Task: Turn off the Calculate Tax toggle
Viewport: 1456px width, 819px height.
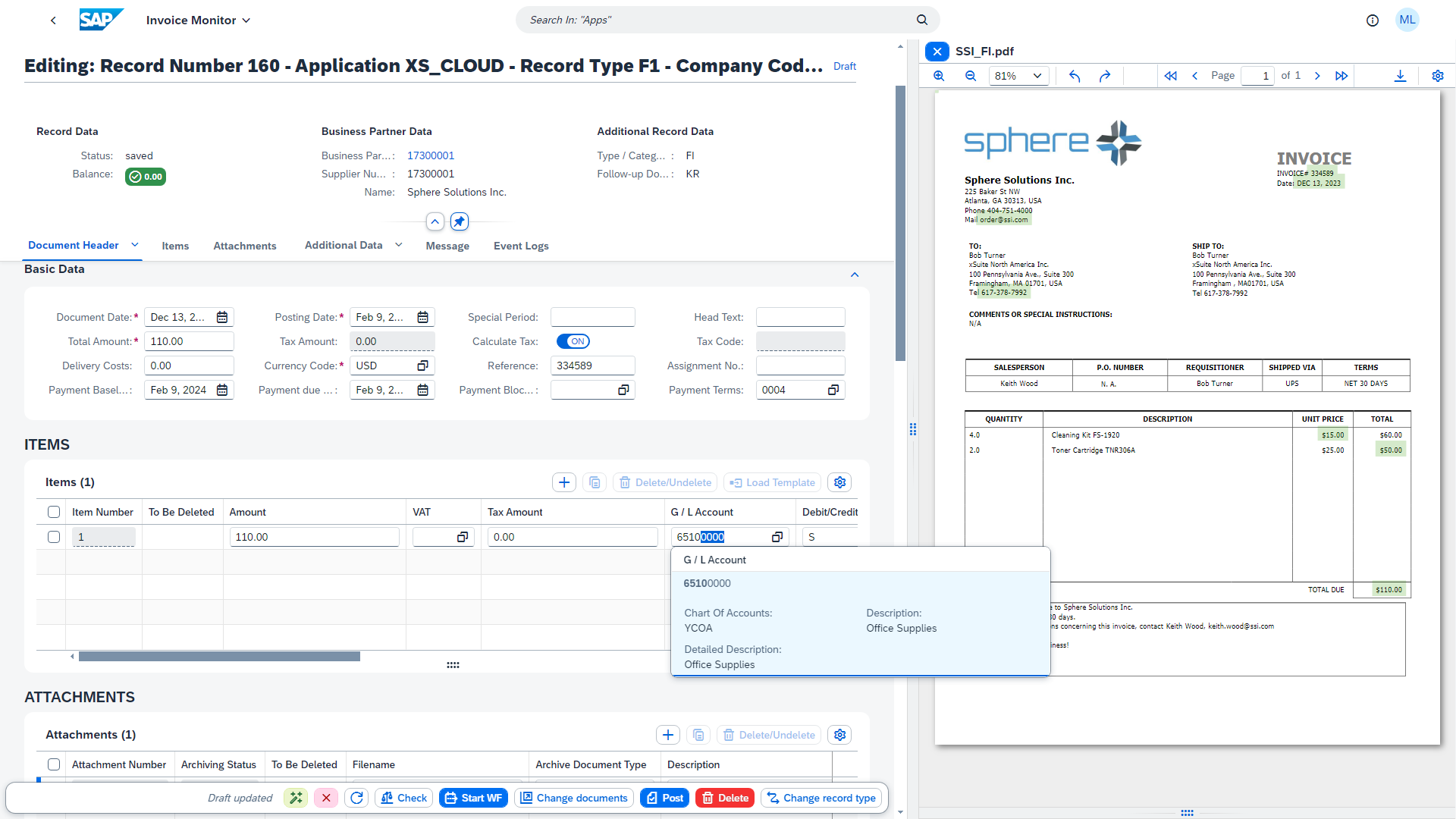Action: point(573,341)
